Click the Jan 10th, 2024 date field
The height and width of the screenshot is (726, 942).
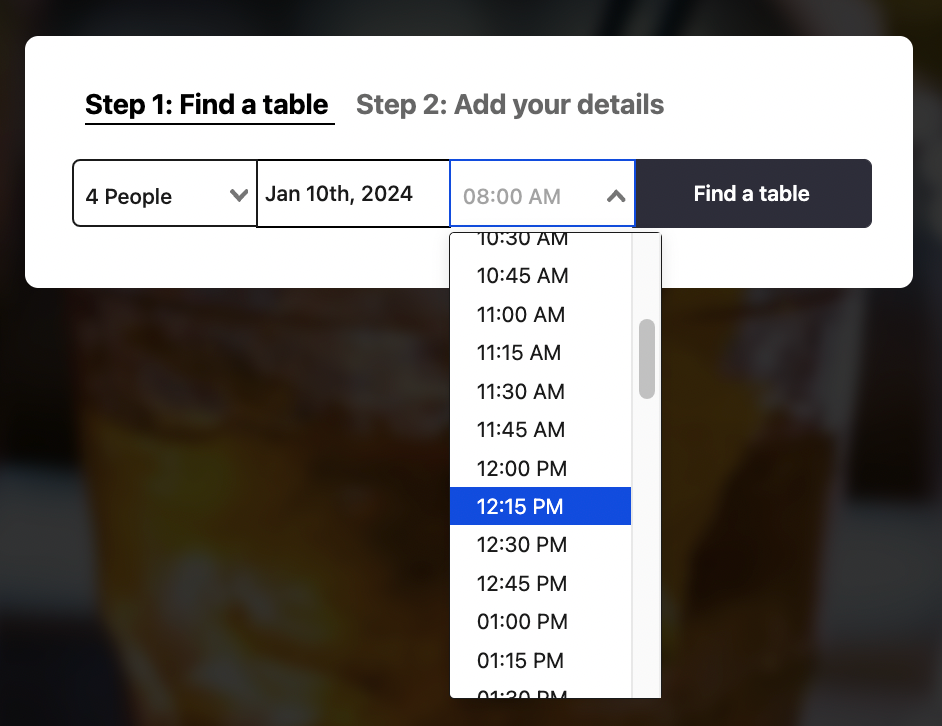point(353,193)
